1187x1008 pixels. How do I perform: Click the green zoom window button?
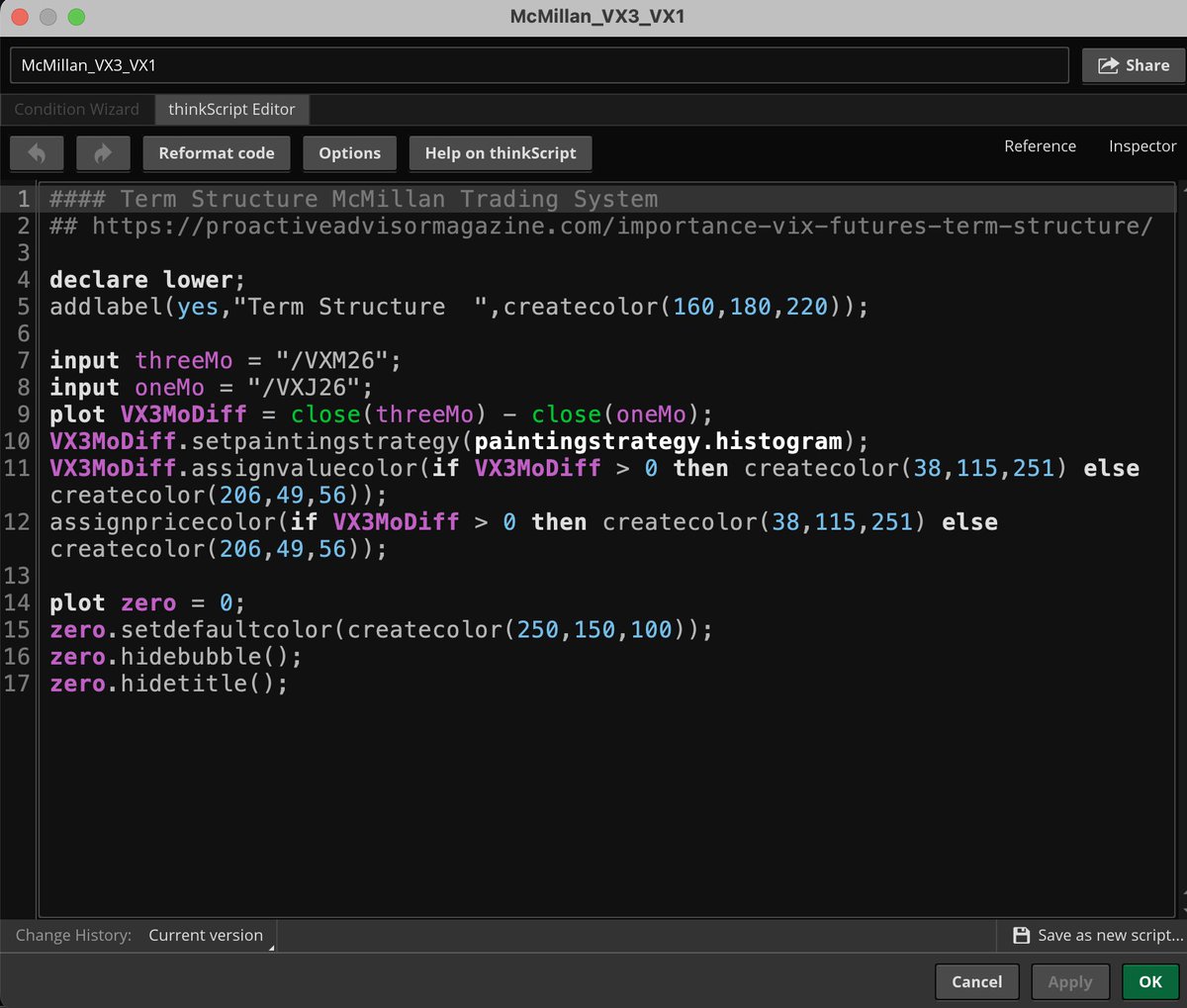click(76, 17)
